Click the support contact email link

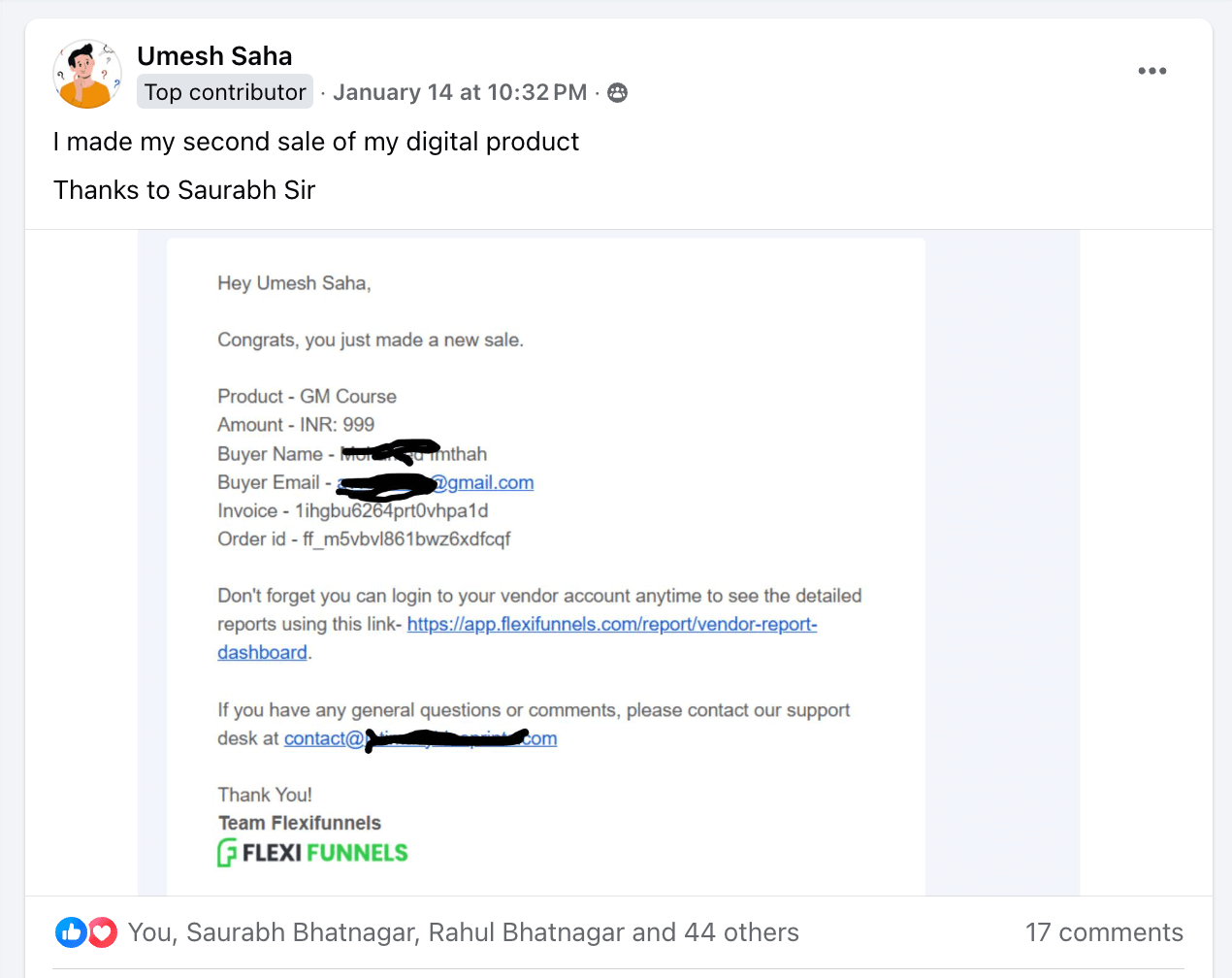(419, 738)
